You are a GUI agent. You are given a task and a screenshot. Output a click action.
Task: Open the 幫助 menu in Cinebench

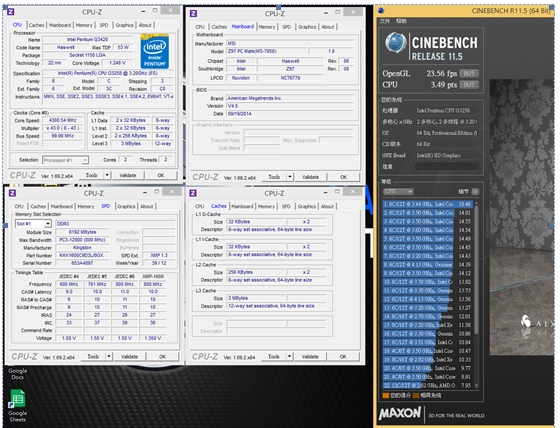coord(401,21)
